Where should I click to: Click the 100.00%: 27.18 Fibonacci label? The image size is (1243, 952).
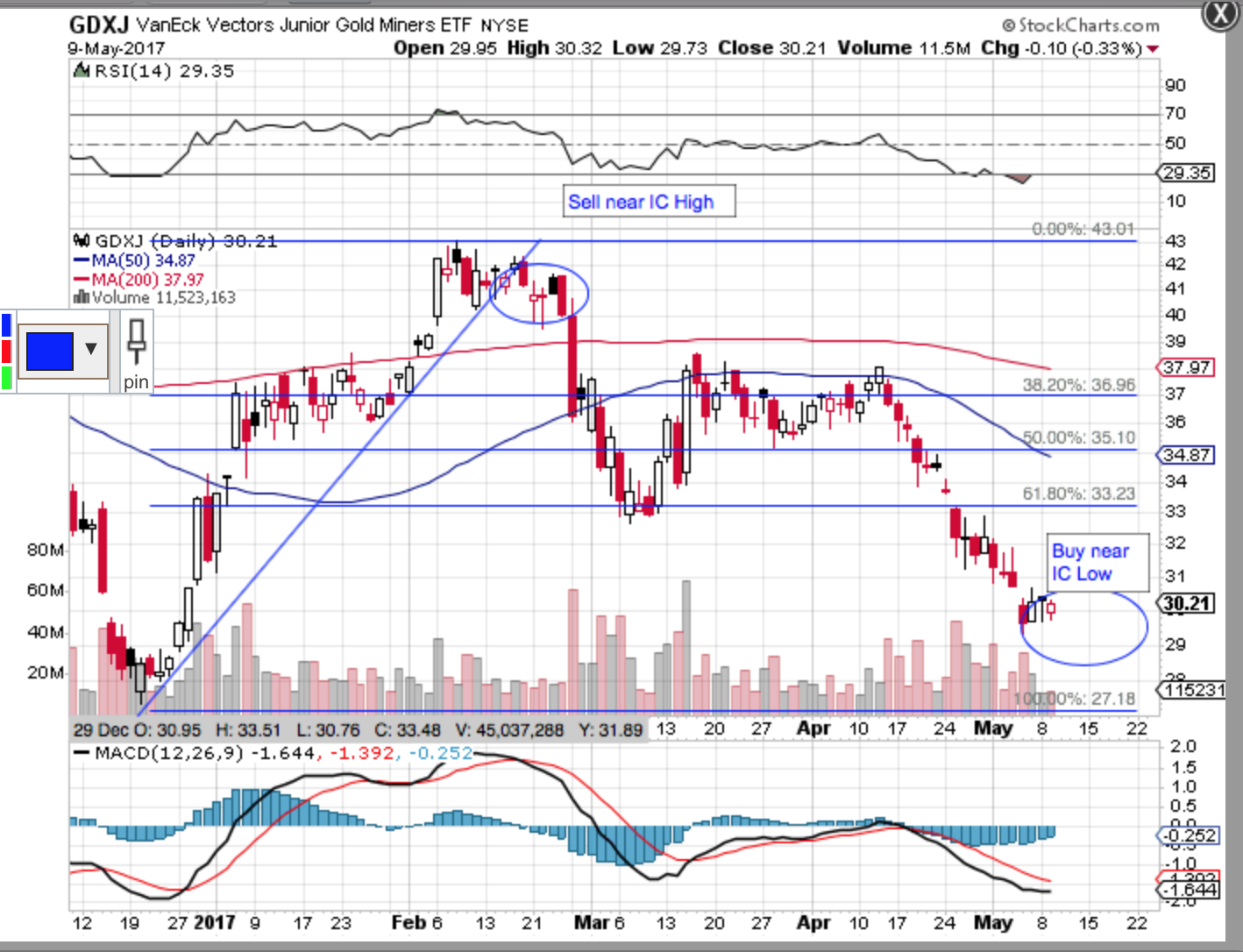1074,699
